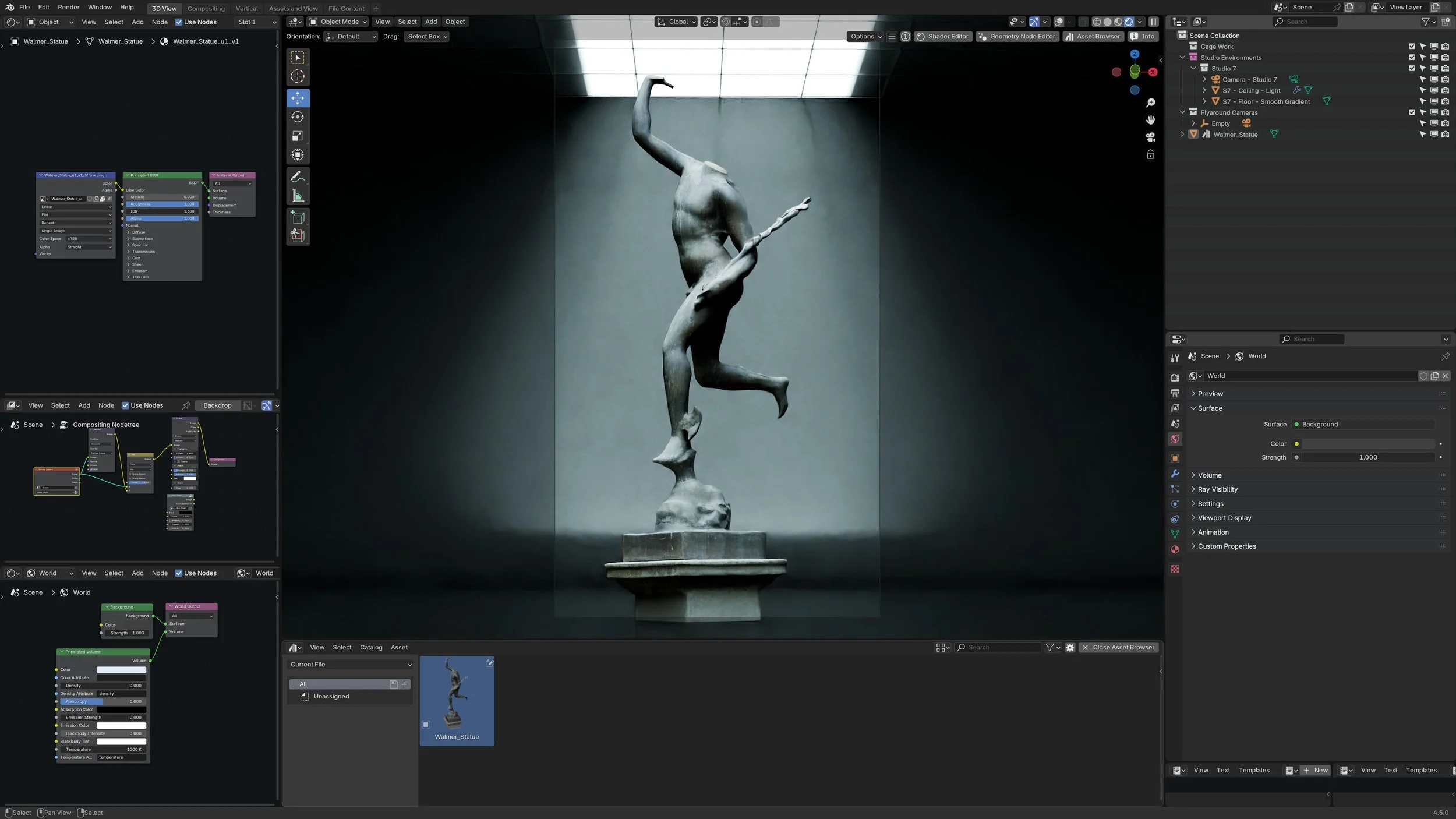Hide Walmer_Statue in viewport via eye icon

(x=1434, y=135)
